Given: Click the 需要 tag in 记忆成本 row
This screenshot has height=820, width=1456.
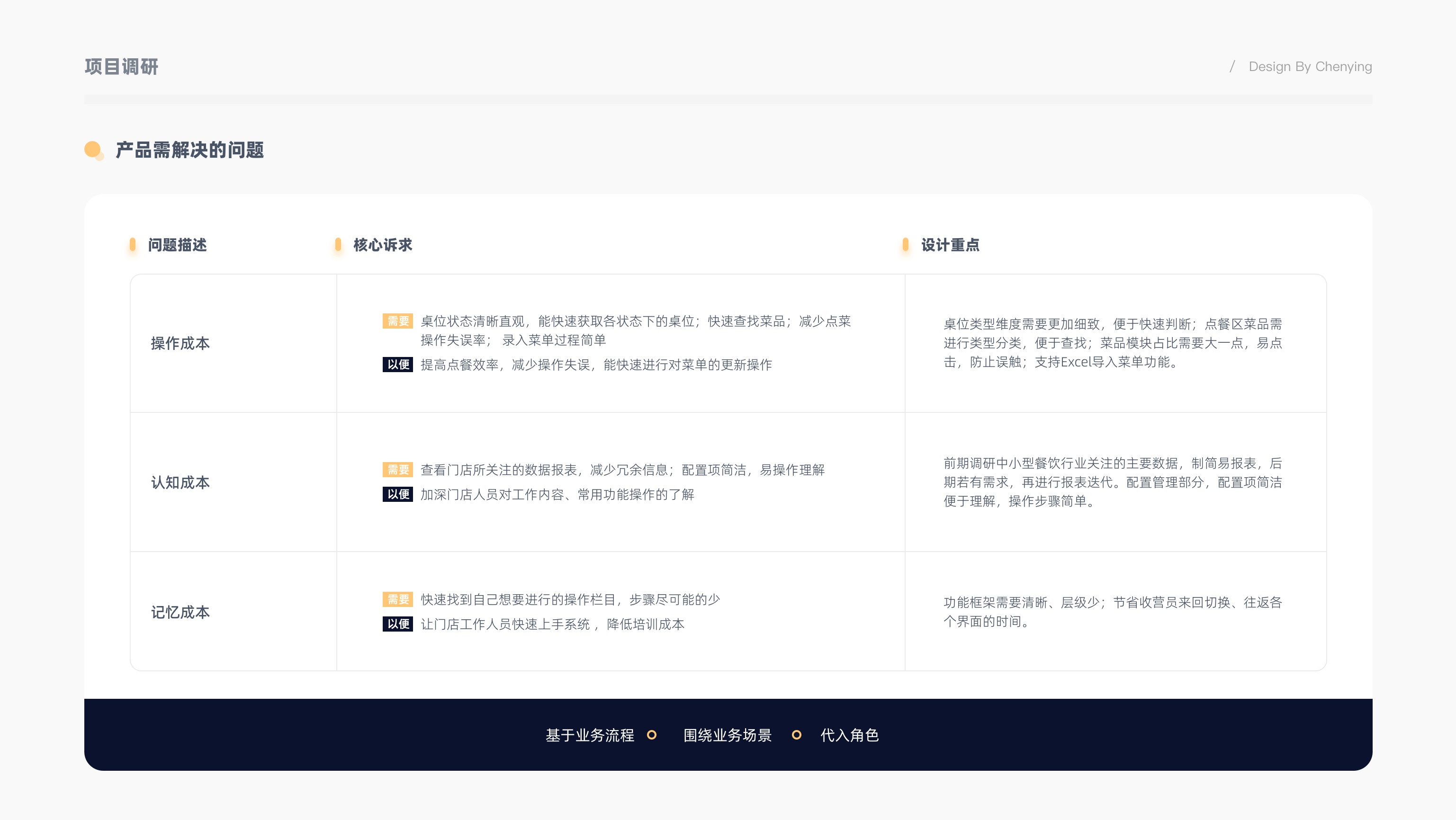Looking at the screenshot, I should [398, 599].
